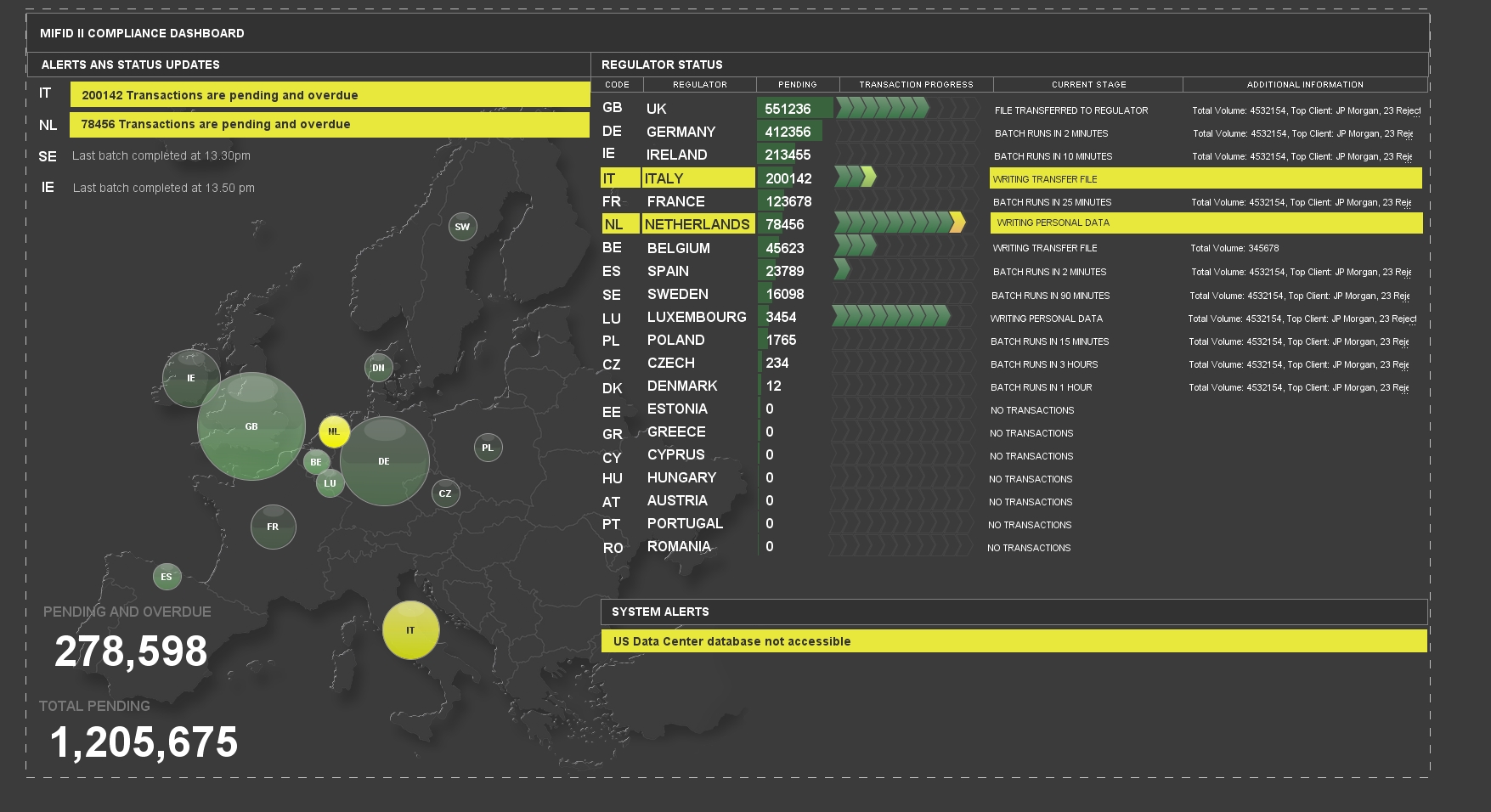This screenshot has height=812, width=1491.
Task: Select the CZ bubble on the map
Action: point(444,493)
